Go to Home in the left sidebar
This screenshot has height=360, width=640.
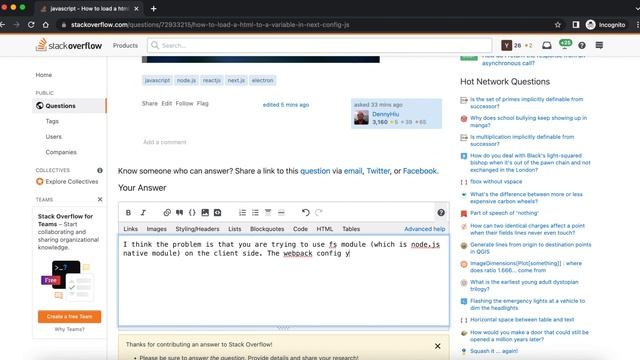point(44,75)
